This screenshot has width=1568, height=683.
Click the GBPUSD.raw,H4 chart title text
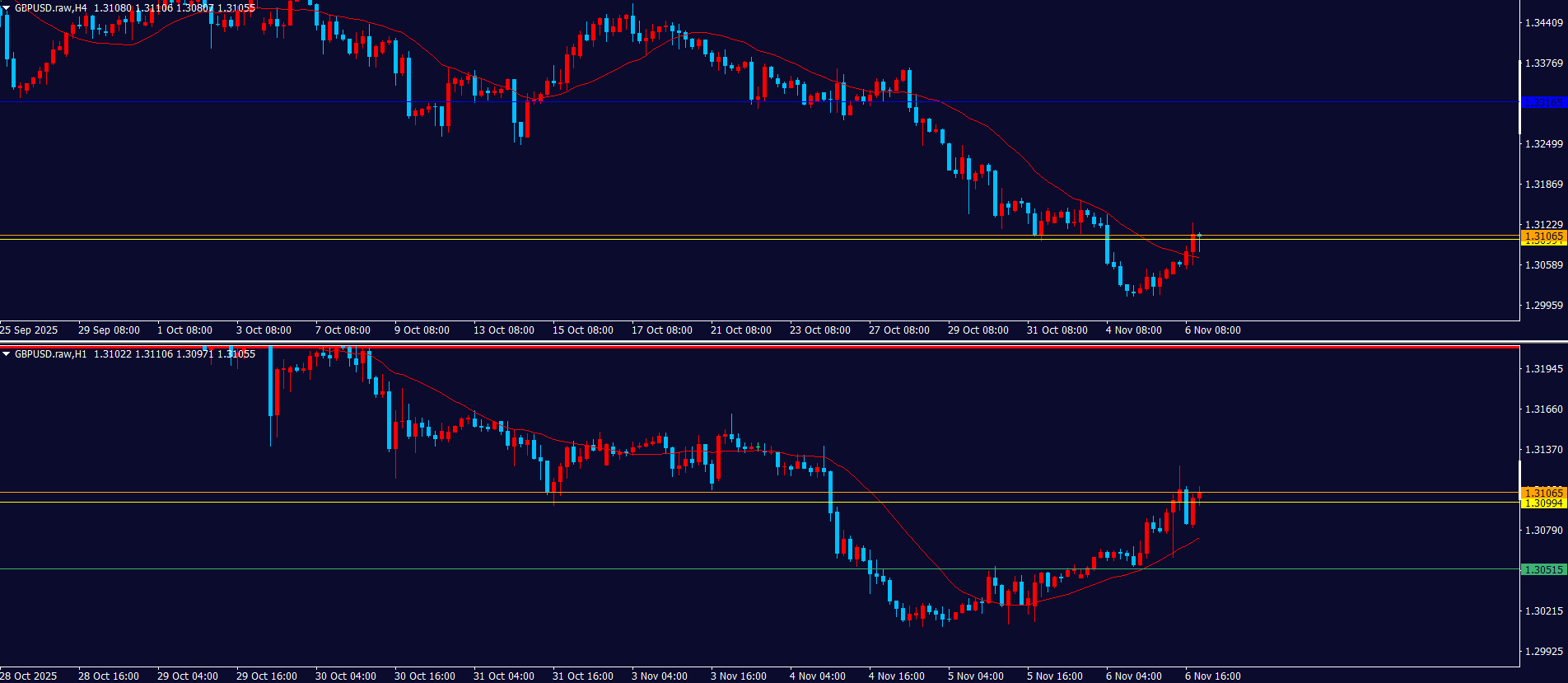[x=50, y=8]
